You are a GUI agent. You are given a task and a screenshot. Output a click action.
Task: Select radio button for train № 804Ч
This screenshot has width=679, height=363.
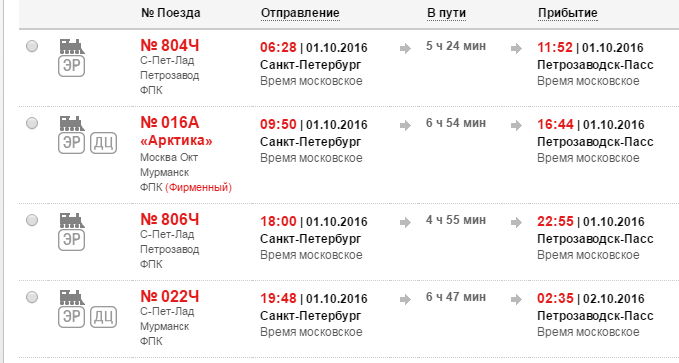click(32, 46)
